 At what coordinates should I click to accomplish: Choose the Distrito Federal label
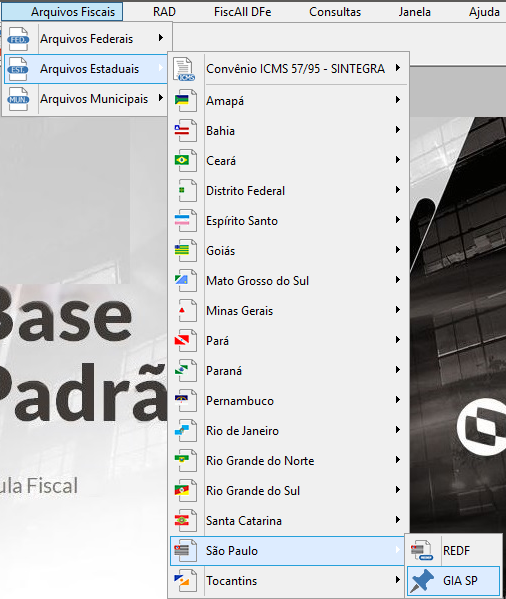pyautogui.click(x=246, y=191)
